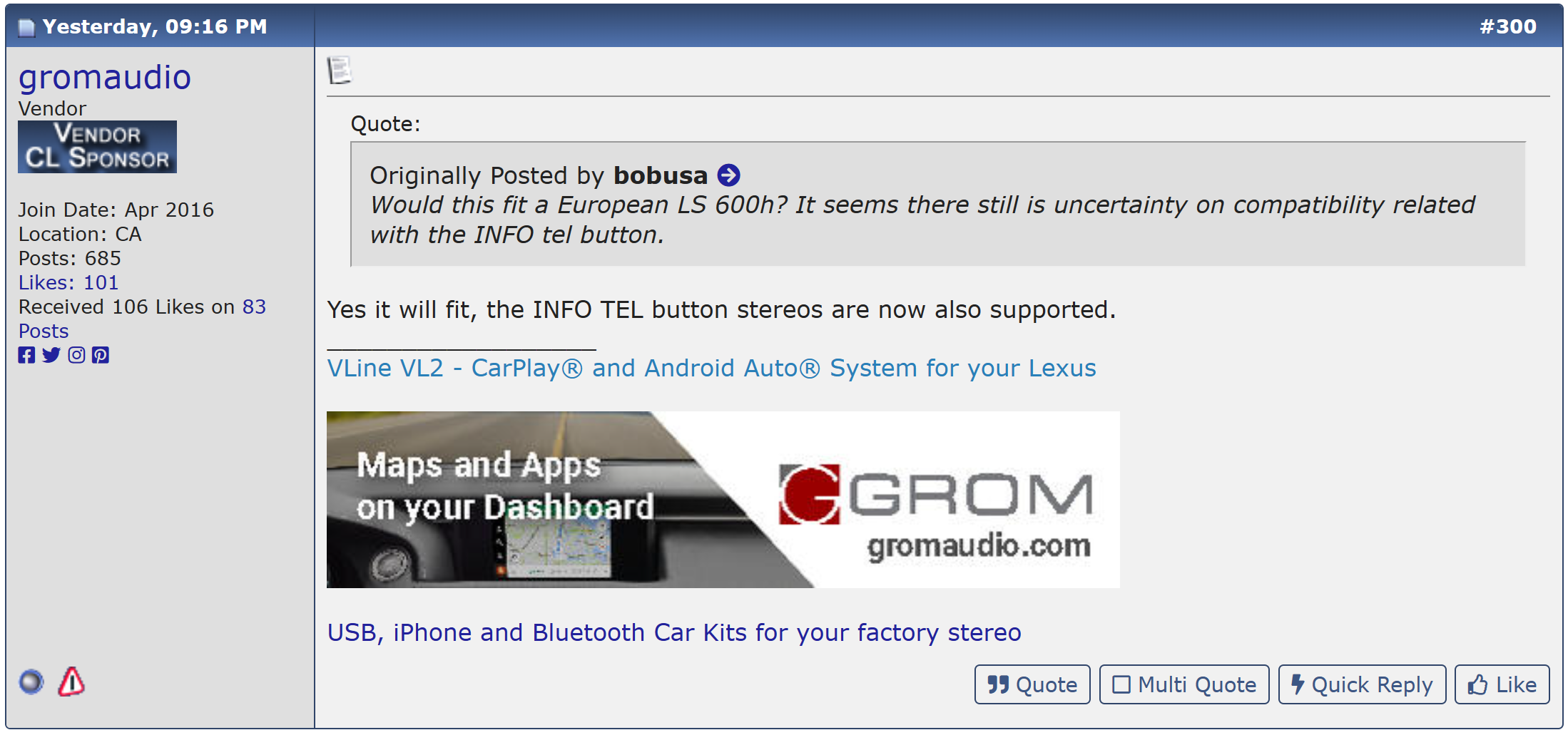
Task: Open USB, iPhone and Bluetooth Car Kits link
Action: coord(673,632)
